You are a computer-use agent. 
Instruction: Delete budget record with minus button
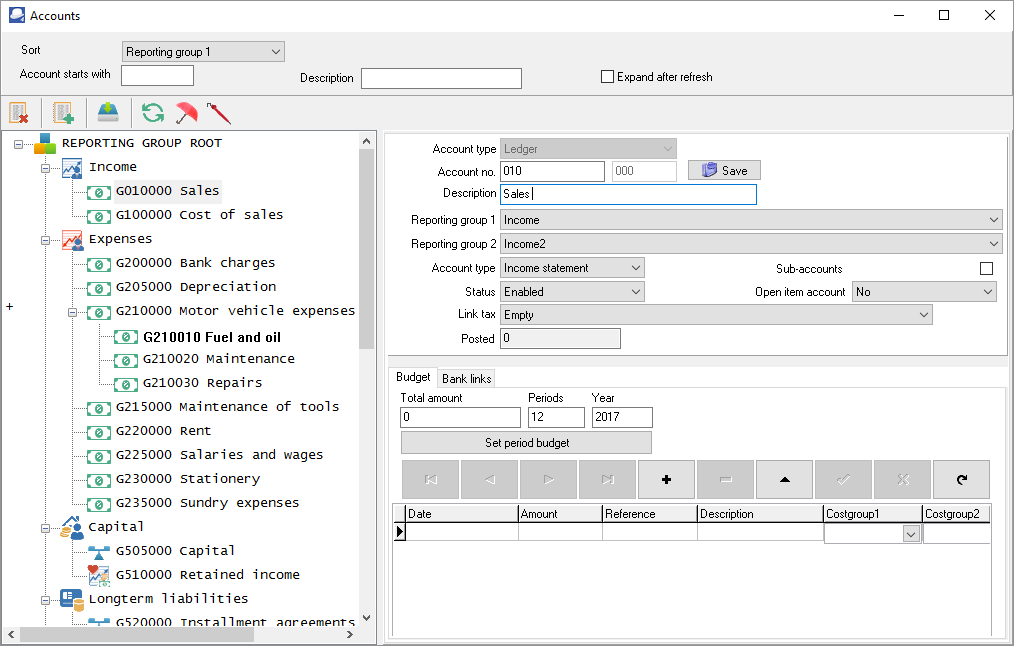[726, 479]
